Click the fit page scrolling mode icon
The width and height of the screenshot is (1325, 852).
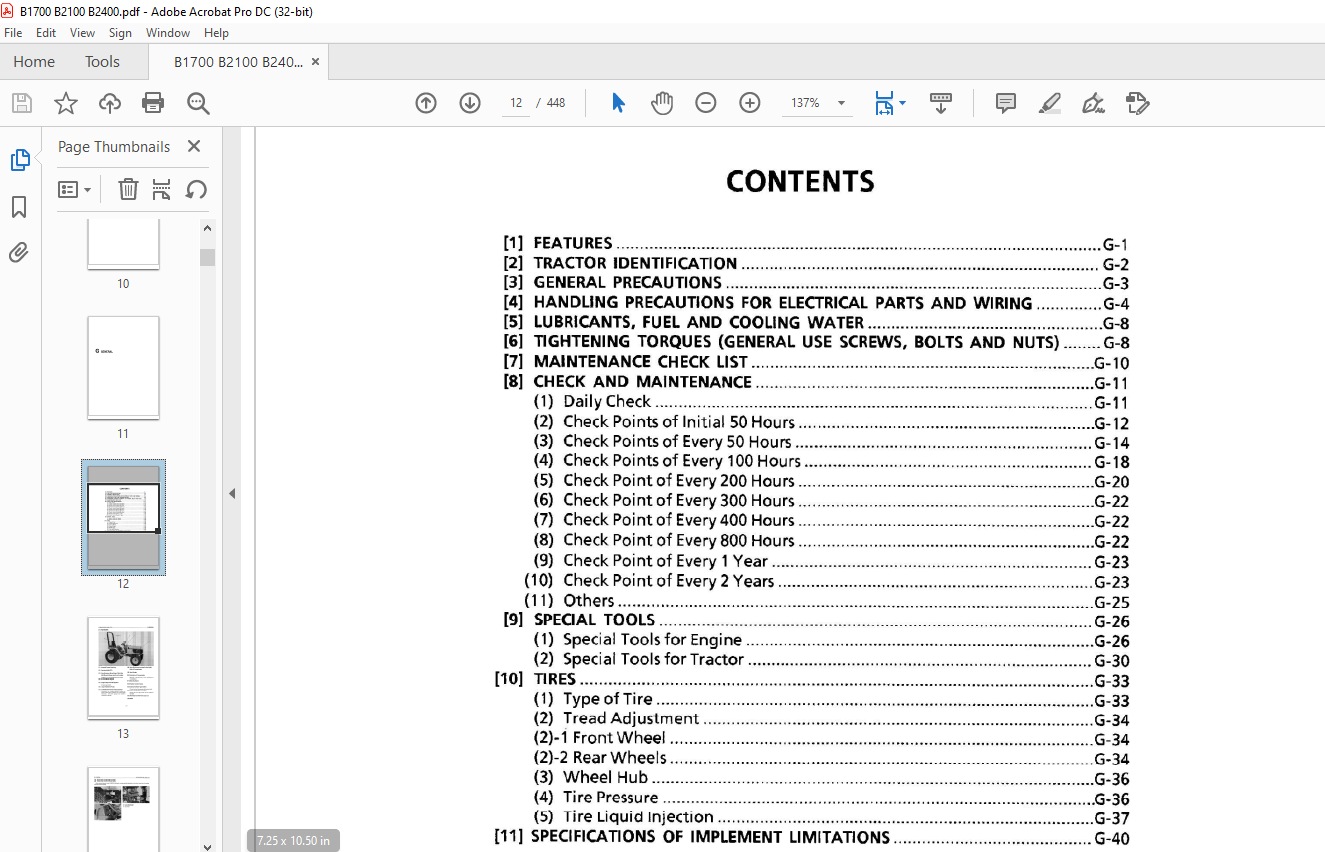[884, 103]
